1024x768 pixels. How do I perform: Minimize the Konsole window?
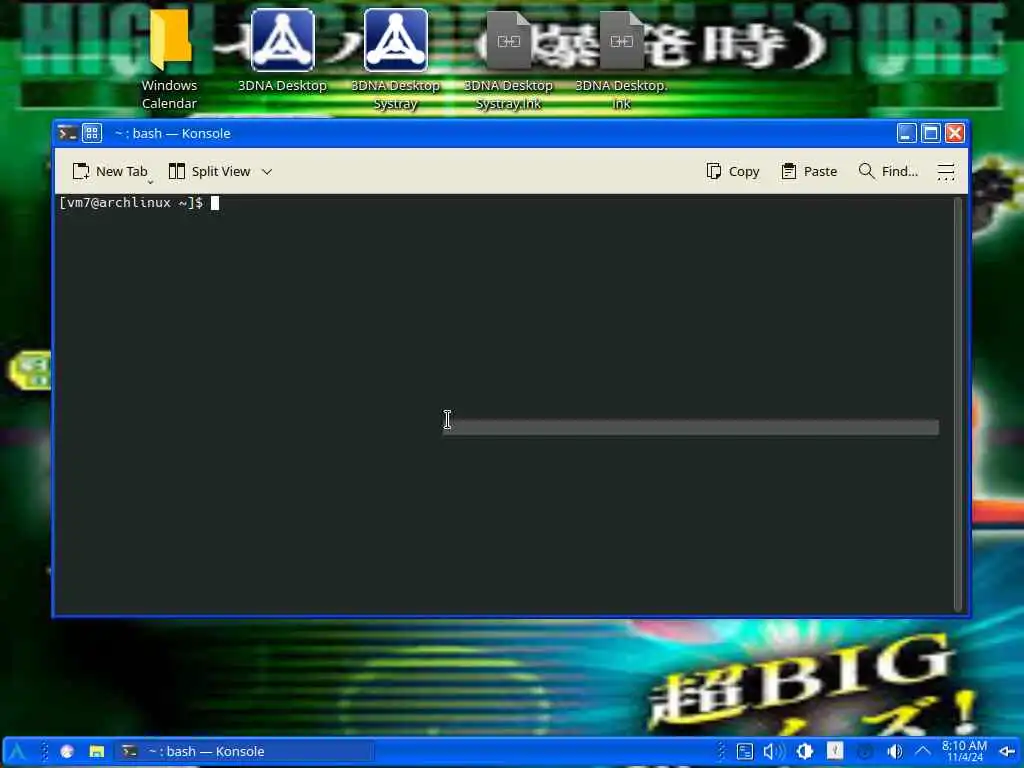[906, 133]
